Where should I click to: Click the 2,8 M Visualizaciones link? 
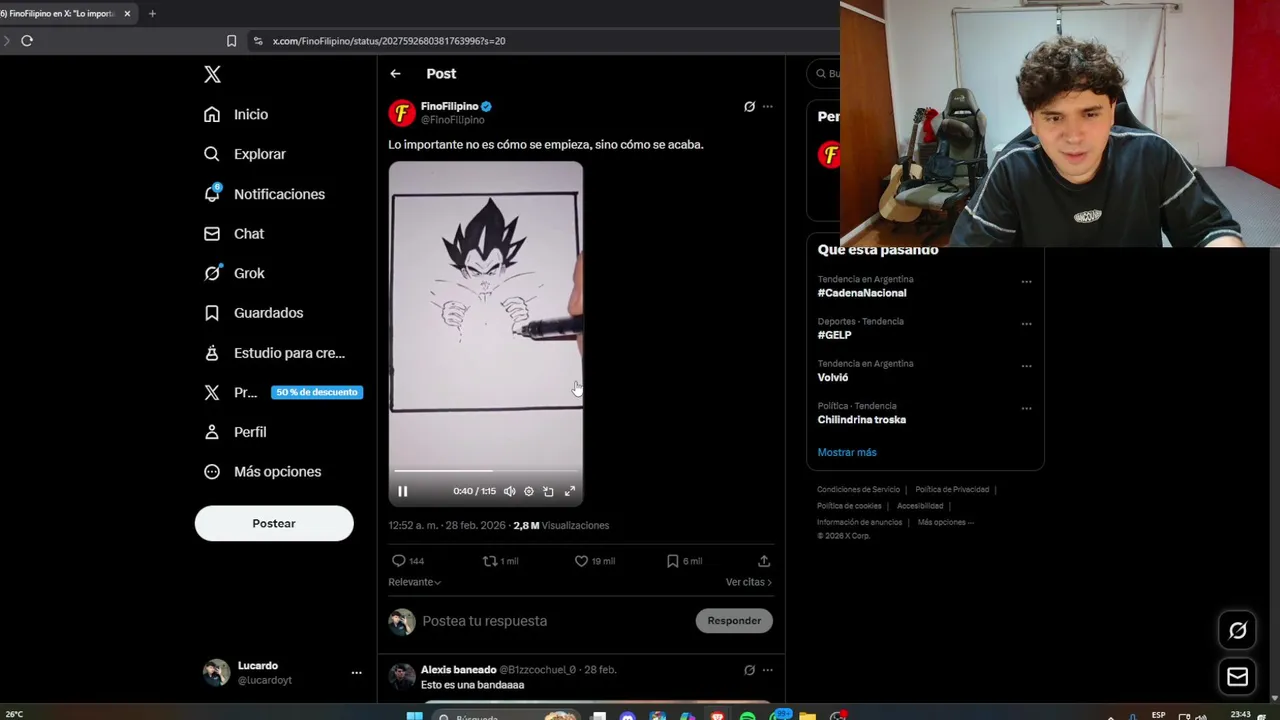(x=561, y=525)
